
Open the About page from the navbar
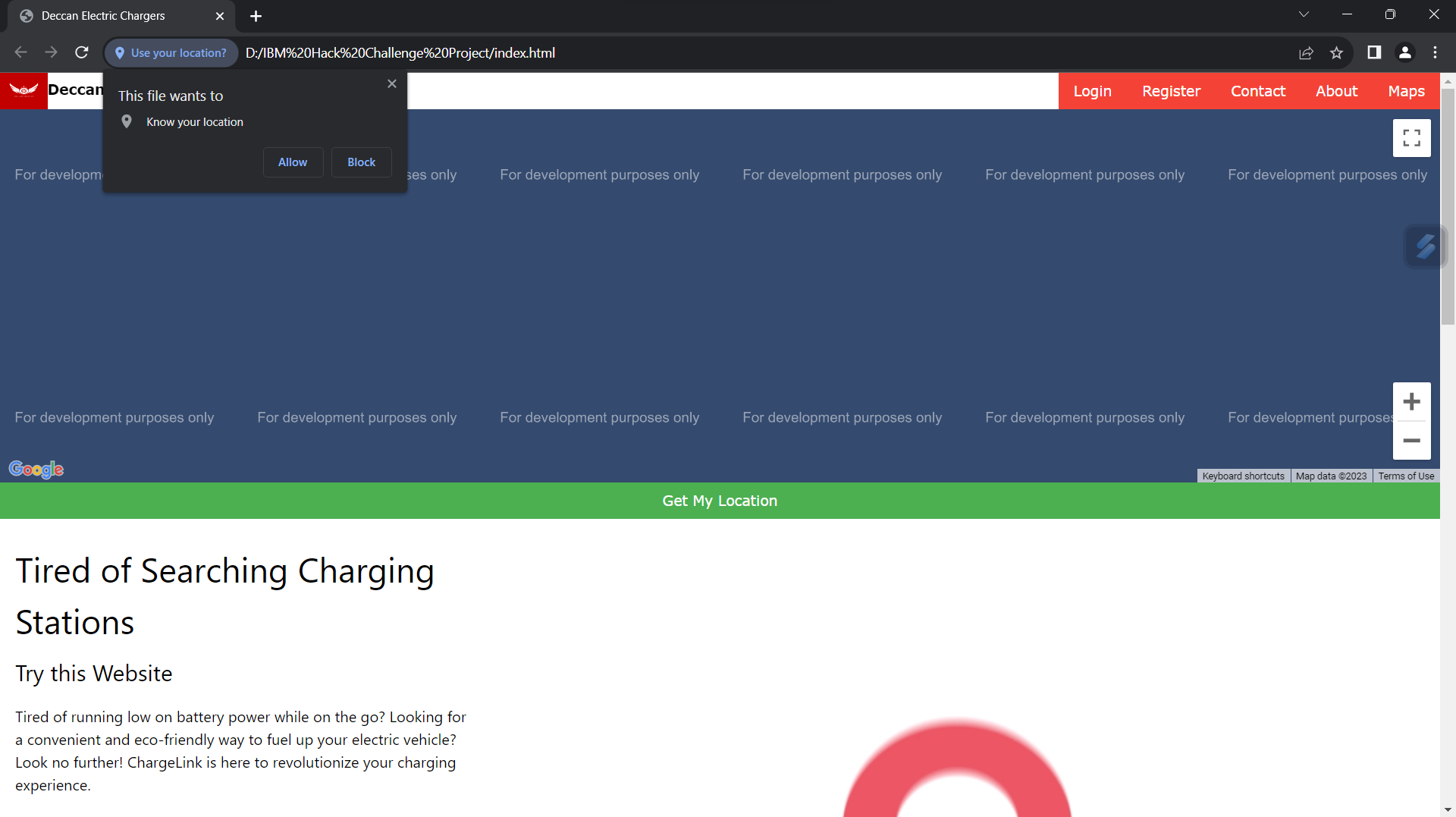click(x=1336, y=90)
